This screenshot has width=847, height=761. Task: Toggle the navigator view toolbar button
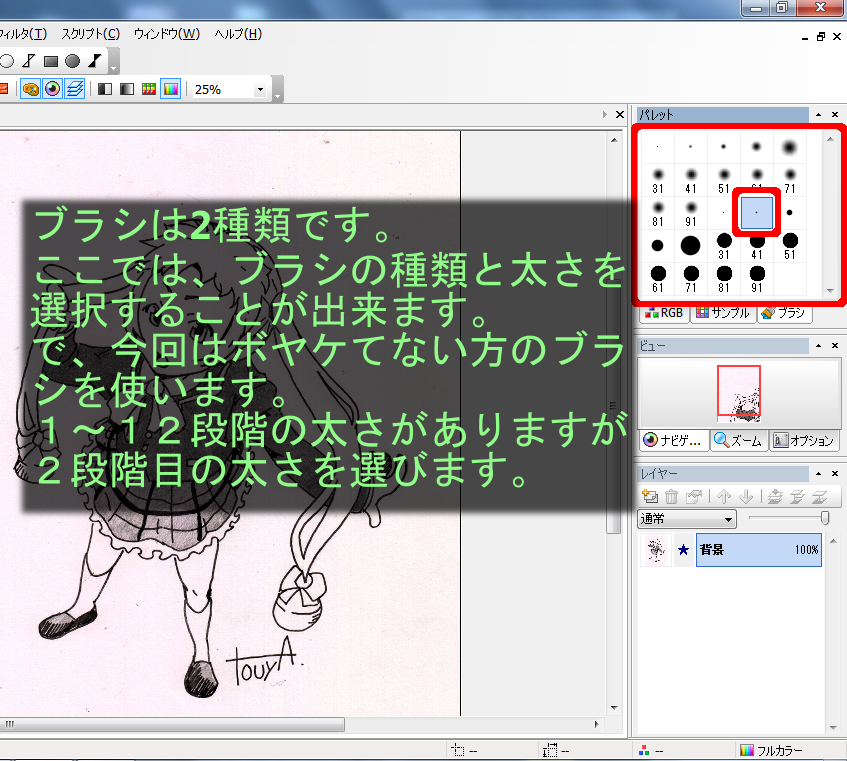[x=52, y=89]
